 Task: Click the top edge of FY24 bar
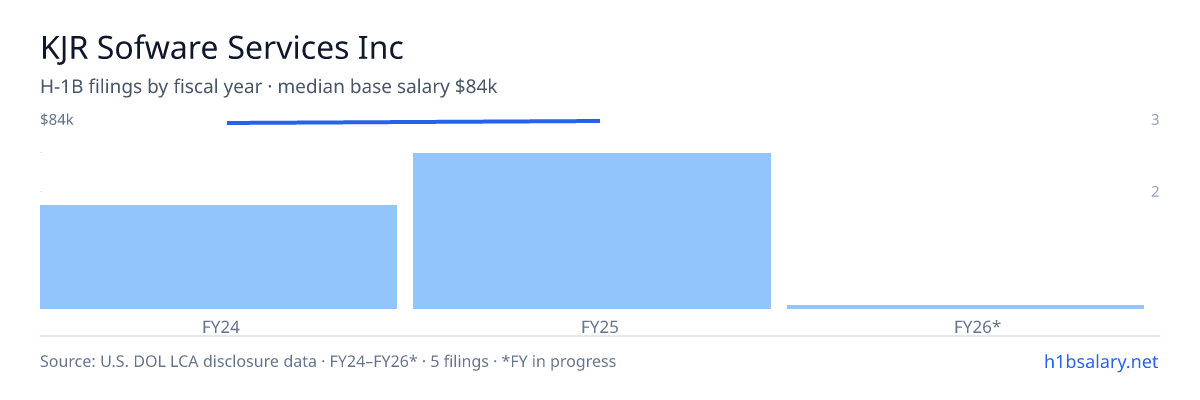click(x=218, y=206)
